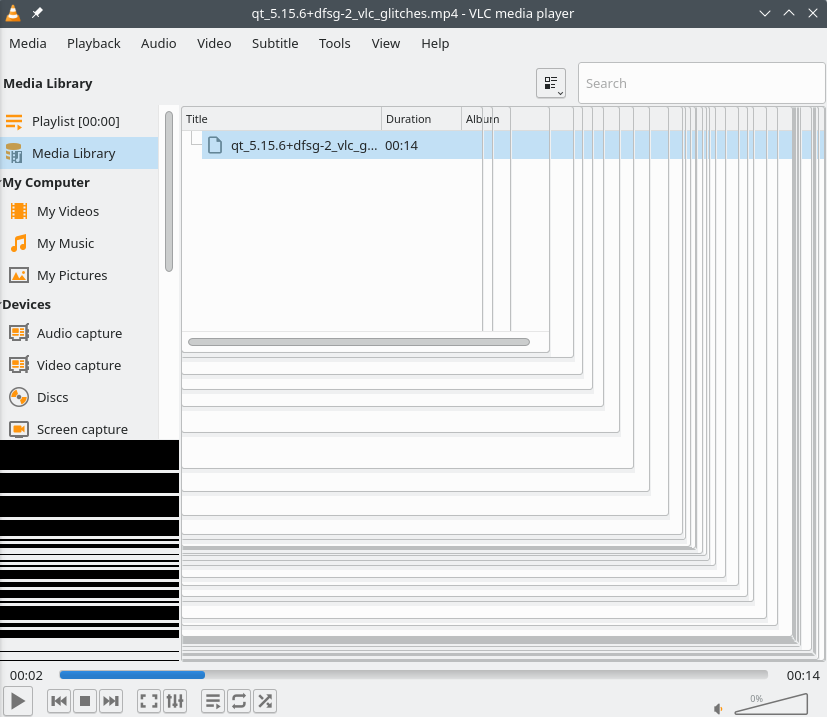The width and height of the screenshot is (827, 717).
Task: Open the Tools menu
Action: pyautogui.click(x=335, y=43)
